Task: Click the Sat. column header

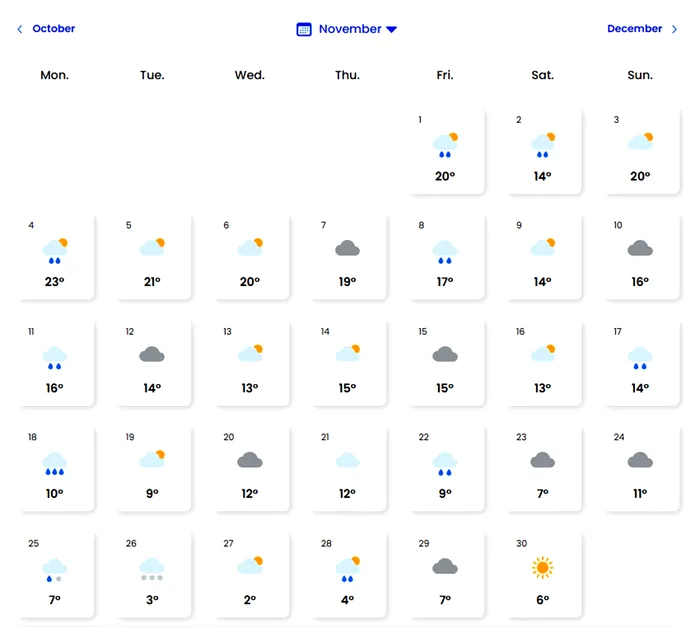Action: tap(543, 75)
